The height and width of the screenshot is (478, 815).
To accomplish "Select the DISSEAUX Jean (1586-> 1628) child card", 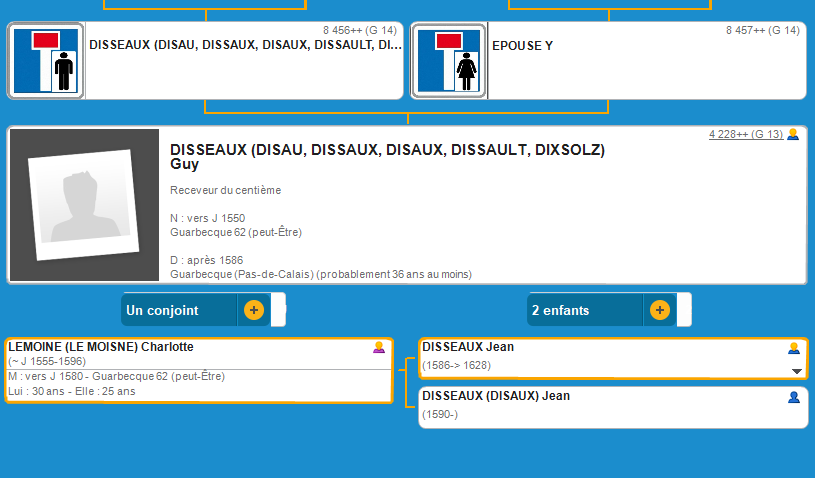I will 600,358.
